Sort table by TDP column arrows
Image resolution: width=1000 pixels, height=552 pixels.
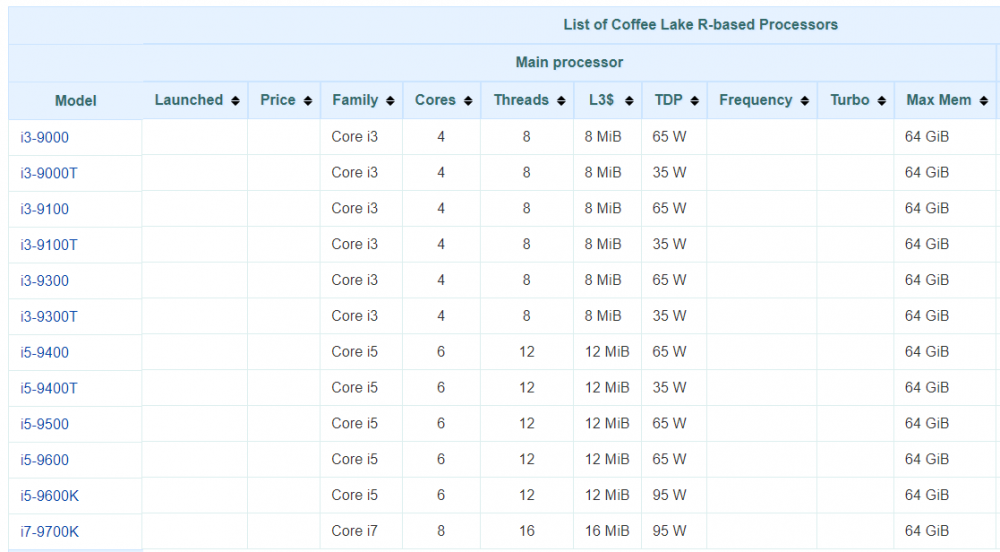tap(695, 101)
